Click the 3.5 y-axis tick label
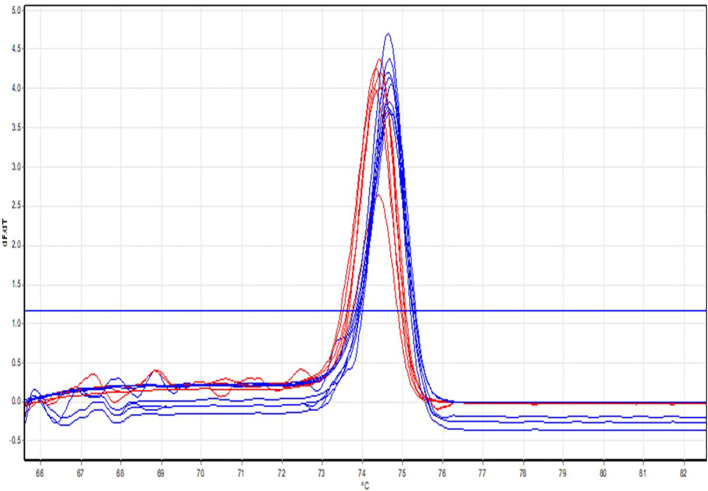 point(15,128)
